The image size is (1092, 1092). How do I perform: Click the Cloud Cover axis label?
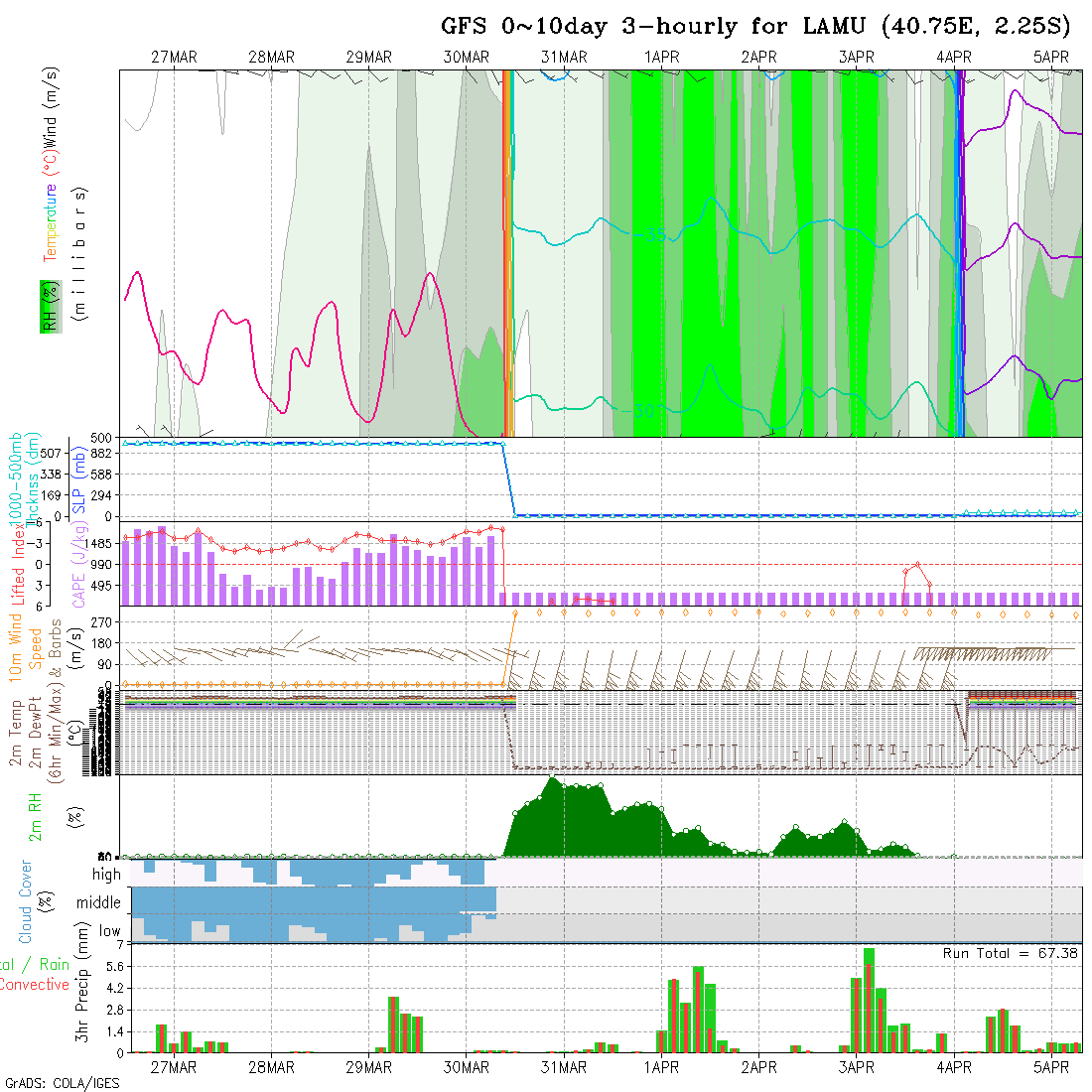coord(25,901)
